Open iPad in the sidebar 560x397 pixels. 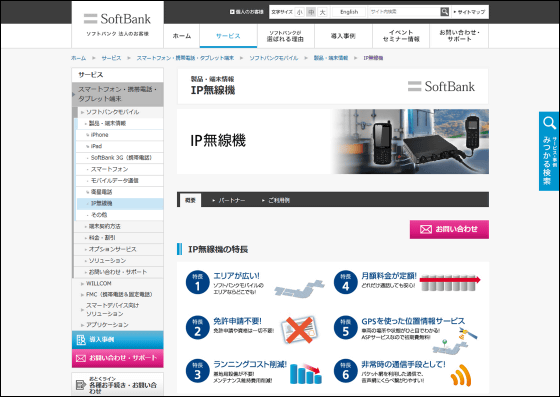coord(120,146)
